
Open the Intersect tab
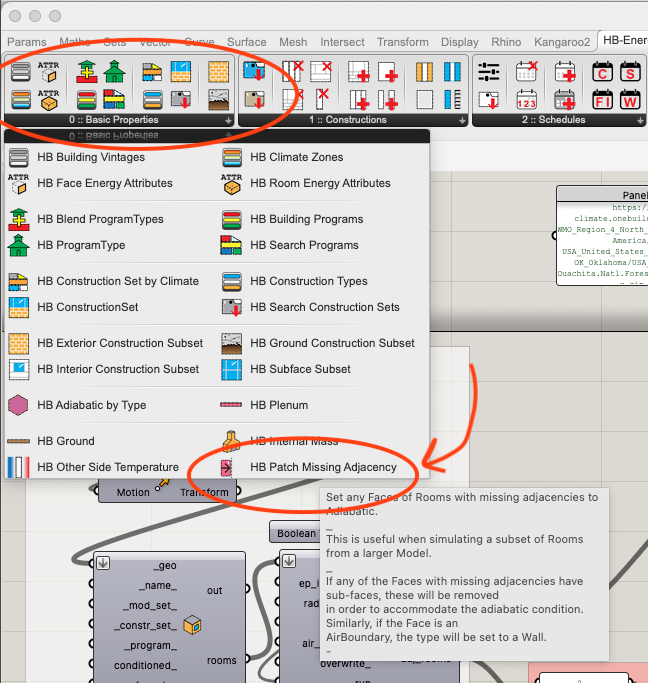(342, 42)
